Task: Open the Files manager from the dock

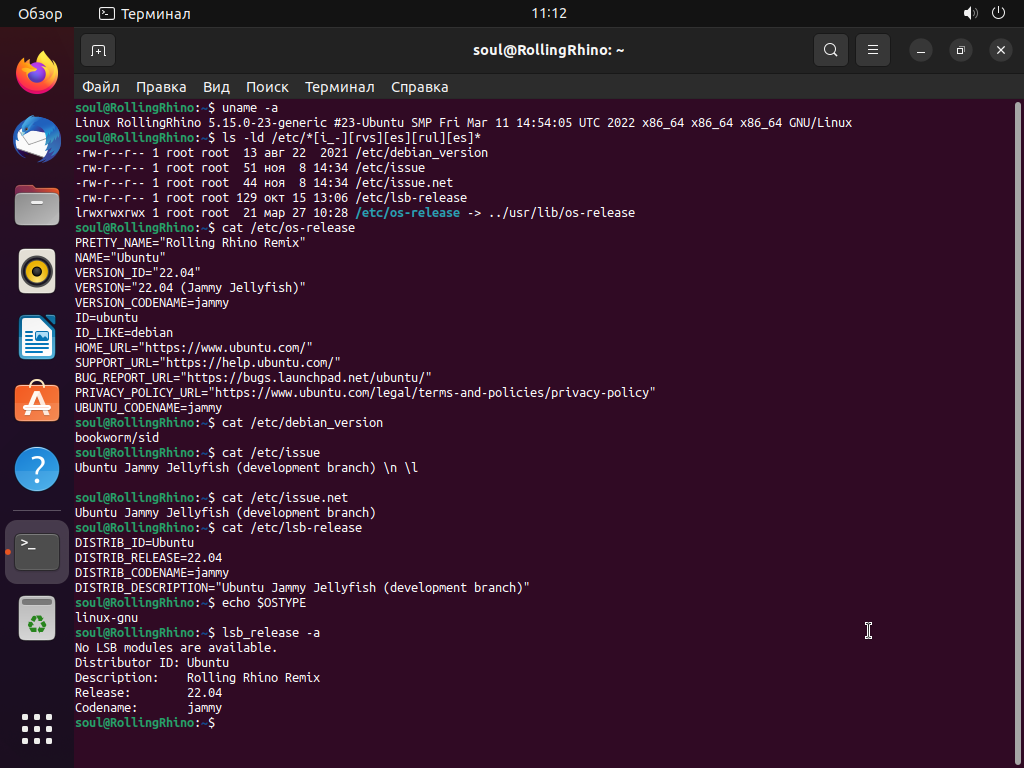Action: pos(37,205)
